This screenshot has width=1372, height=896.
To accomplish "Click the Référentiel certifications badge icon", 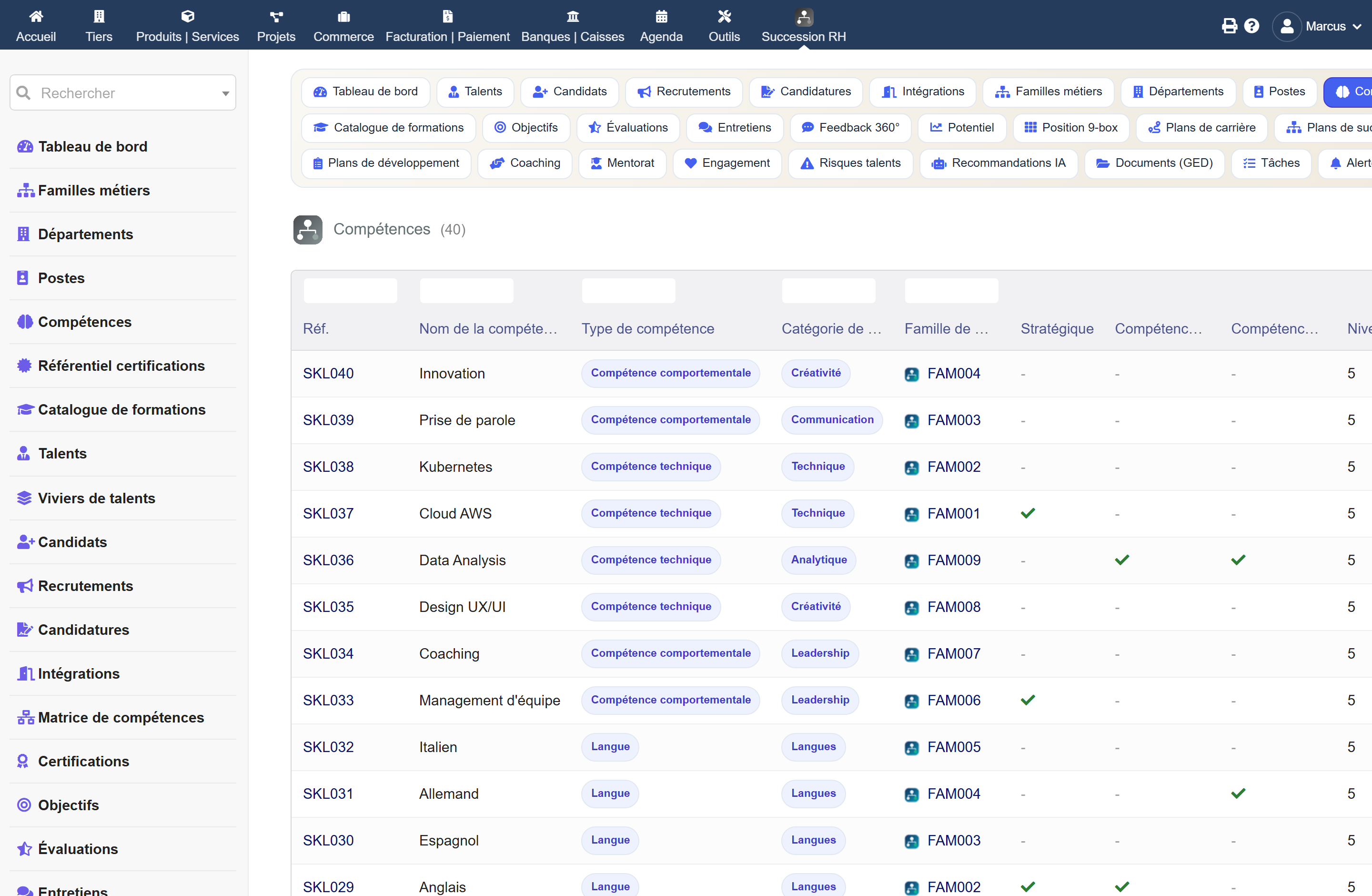I will [x=24, y=366].
